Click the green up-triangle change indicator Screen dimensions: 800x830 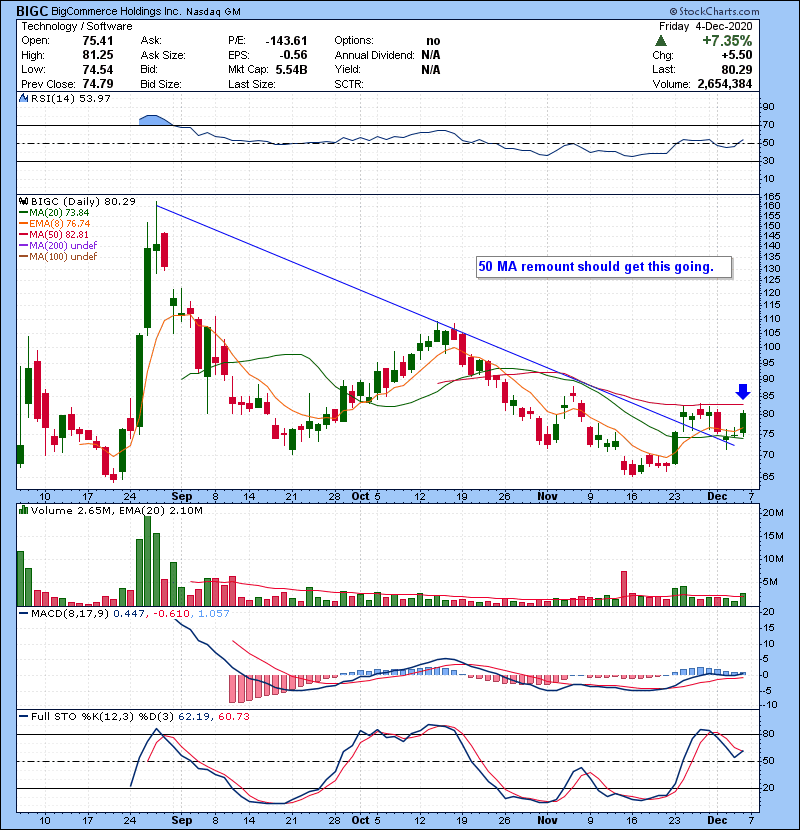click(x=660, y=40)
